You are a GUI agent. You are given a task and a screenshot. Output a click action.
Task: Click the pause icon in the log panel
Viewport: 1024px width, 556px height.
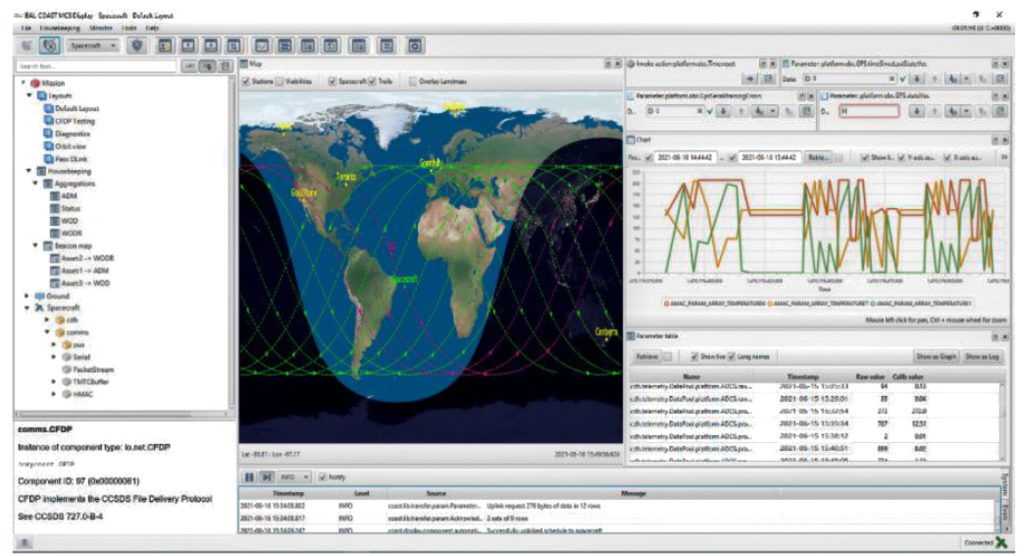(x=249, y=477)
